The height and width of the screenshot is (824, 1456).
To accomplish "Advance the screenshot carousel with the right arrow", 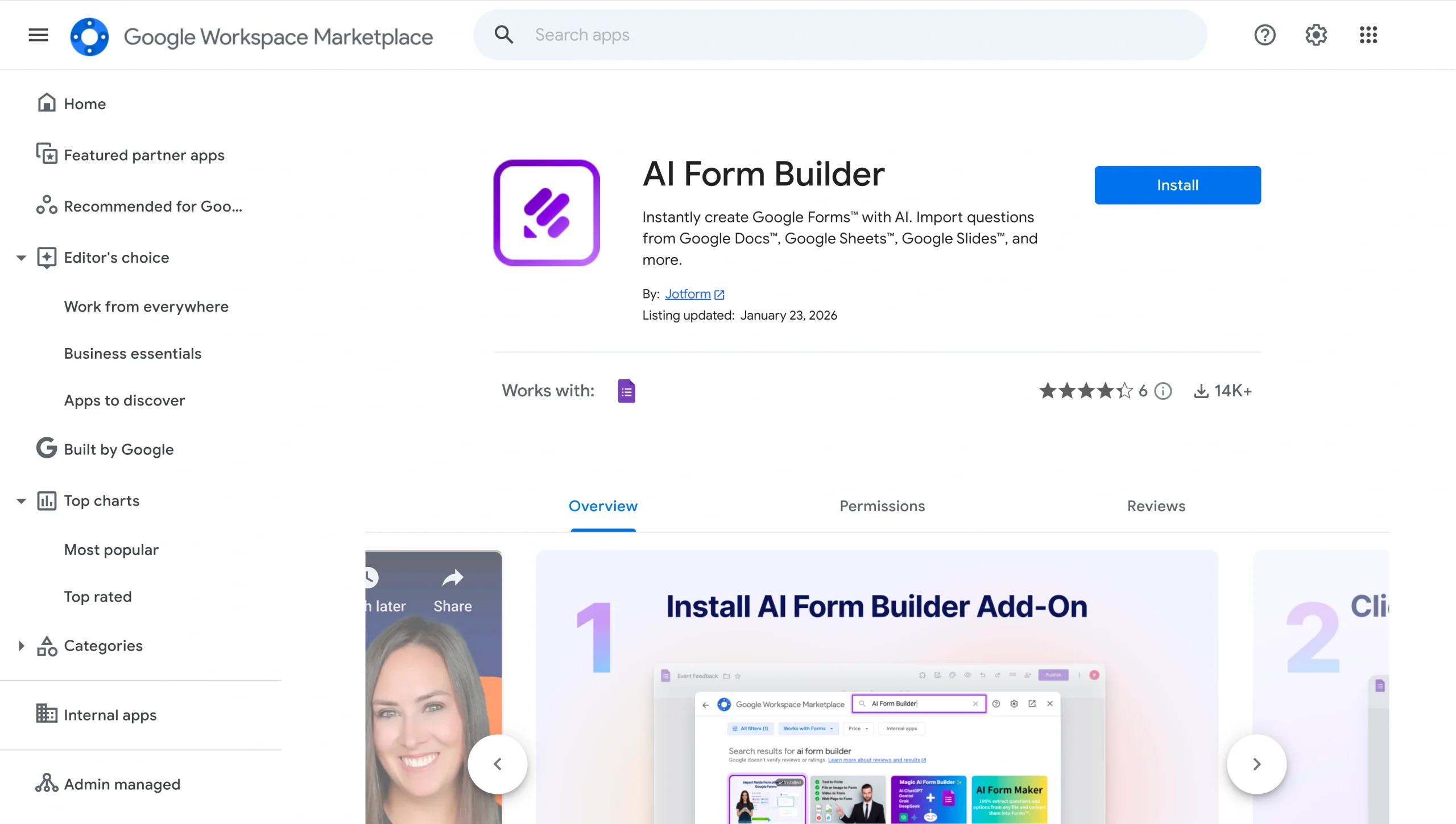I will click(1256, 764).
